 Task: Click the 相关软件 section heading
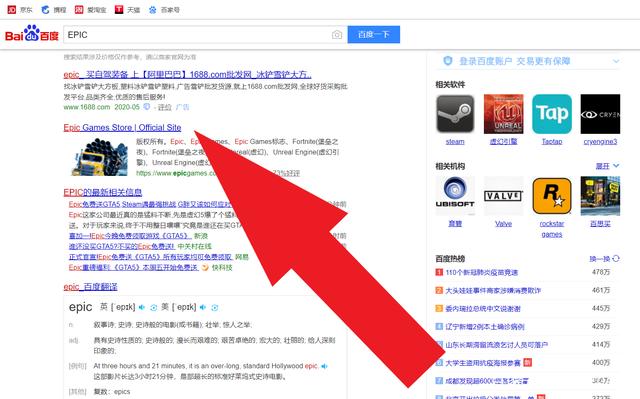click(x=450, y=85)
